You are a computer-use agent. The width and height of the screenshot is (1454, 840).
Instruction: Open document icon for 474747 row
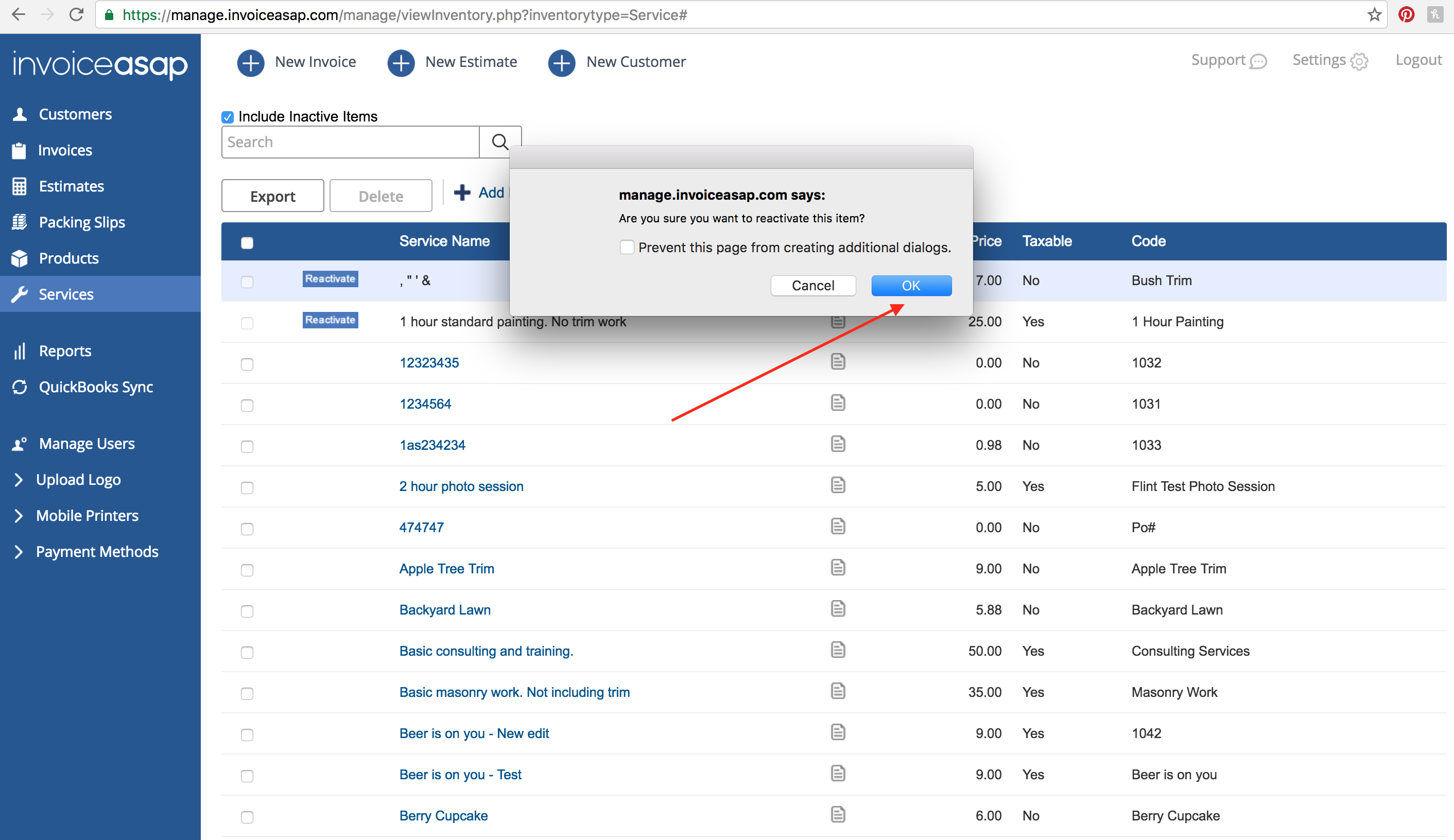(x=838, y=526)
